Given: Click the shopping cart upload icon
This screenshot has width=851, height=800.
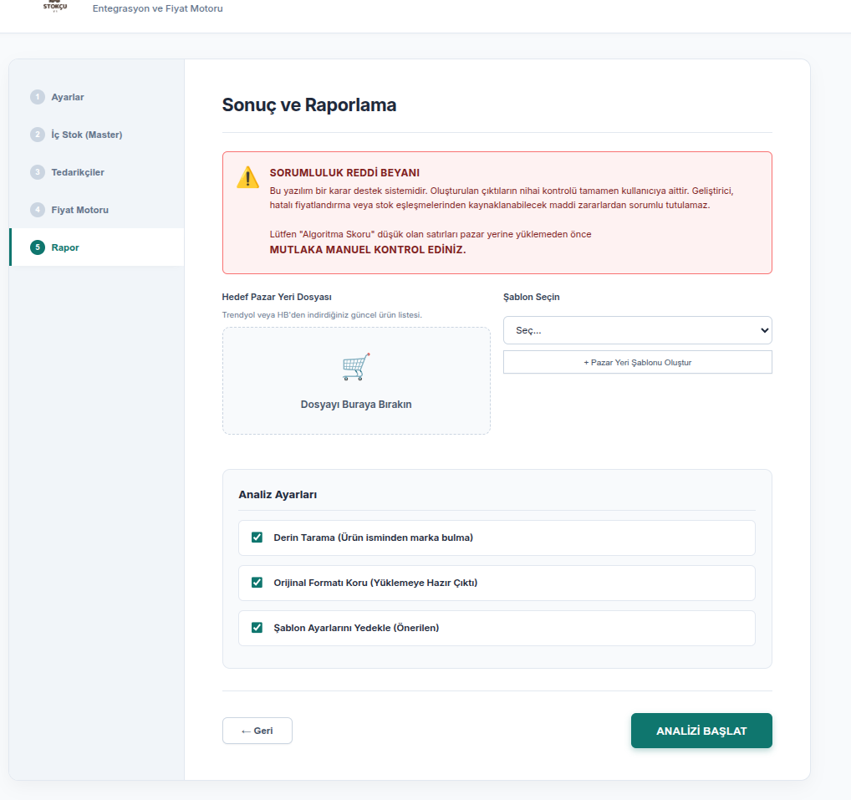Looking at the screenshot, I should [x=356, y=367].
